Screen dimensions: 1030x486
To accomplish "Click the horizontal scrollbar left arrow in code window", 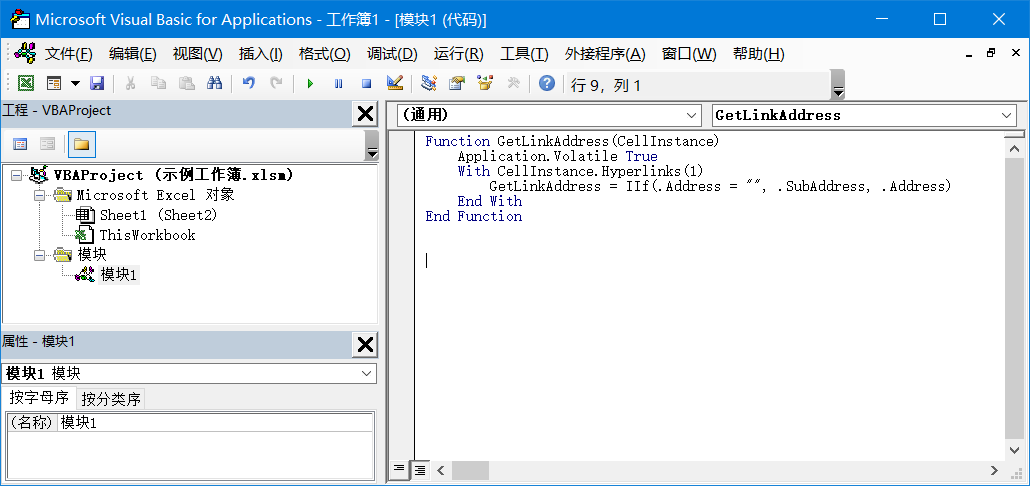I will coord(441,470).
